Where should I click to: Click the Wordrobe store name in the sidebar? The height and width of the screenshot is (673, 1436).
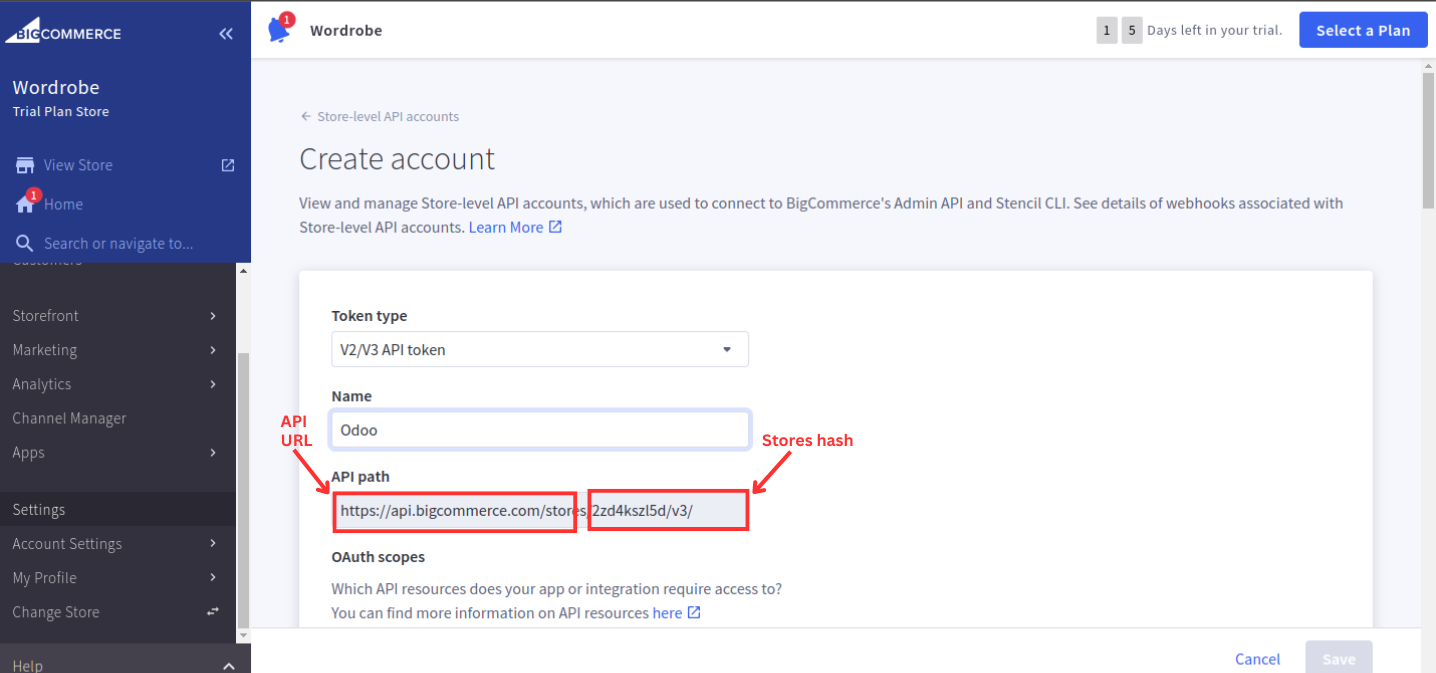tap(56, 87)
